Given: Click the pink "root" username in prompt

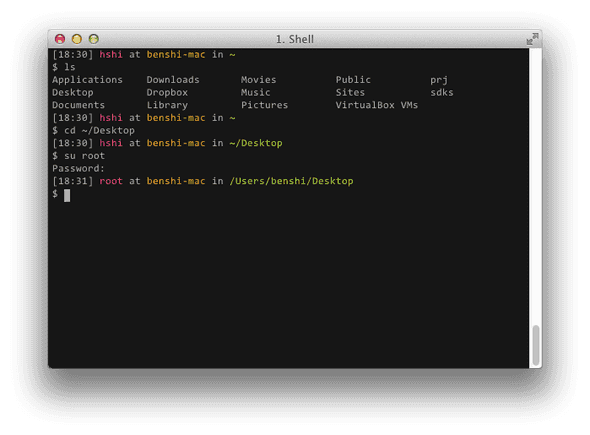Looking at the screenshot, I should pyautogui.click(x=111, y=181).
